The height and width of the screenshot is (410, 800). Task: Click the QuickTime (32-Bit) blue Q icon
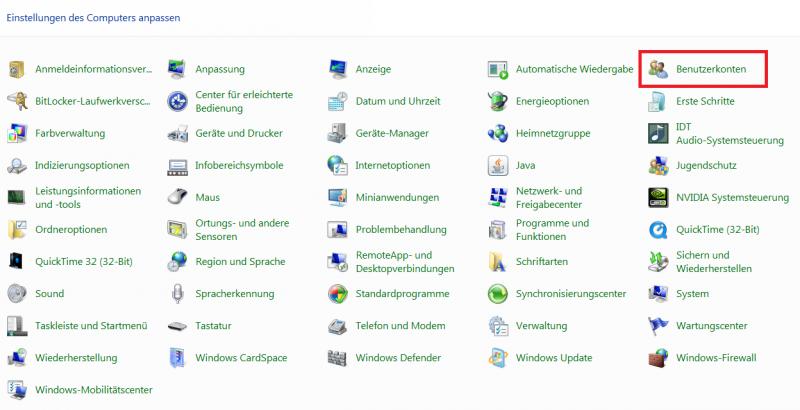click(x=658, y=229)
